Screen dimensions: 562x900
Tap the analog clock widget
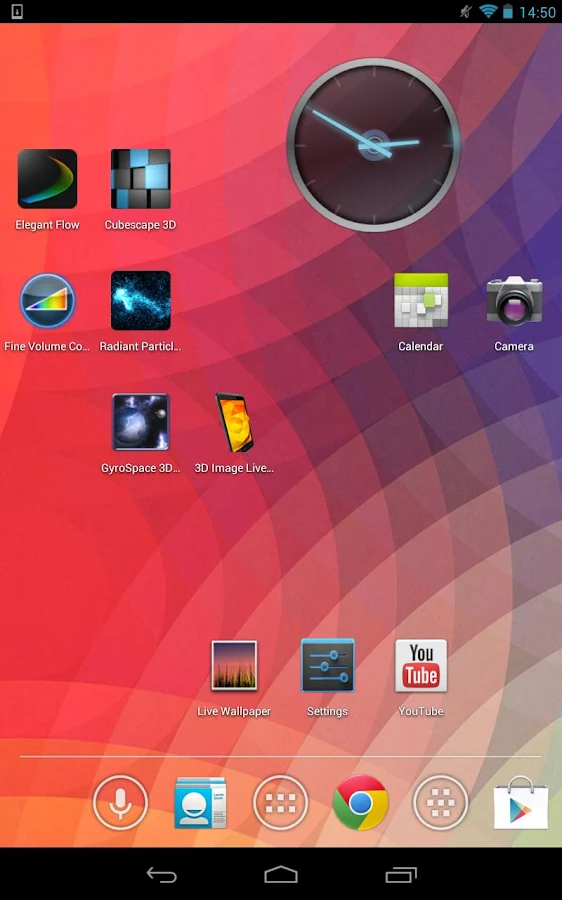pyautogui.click(x=374, y=145)
